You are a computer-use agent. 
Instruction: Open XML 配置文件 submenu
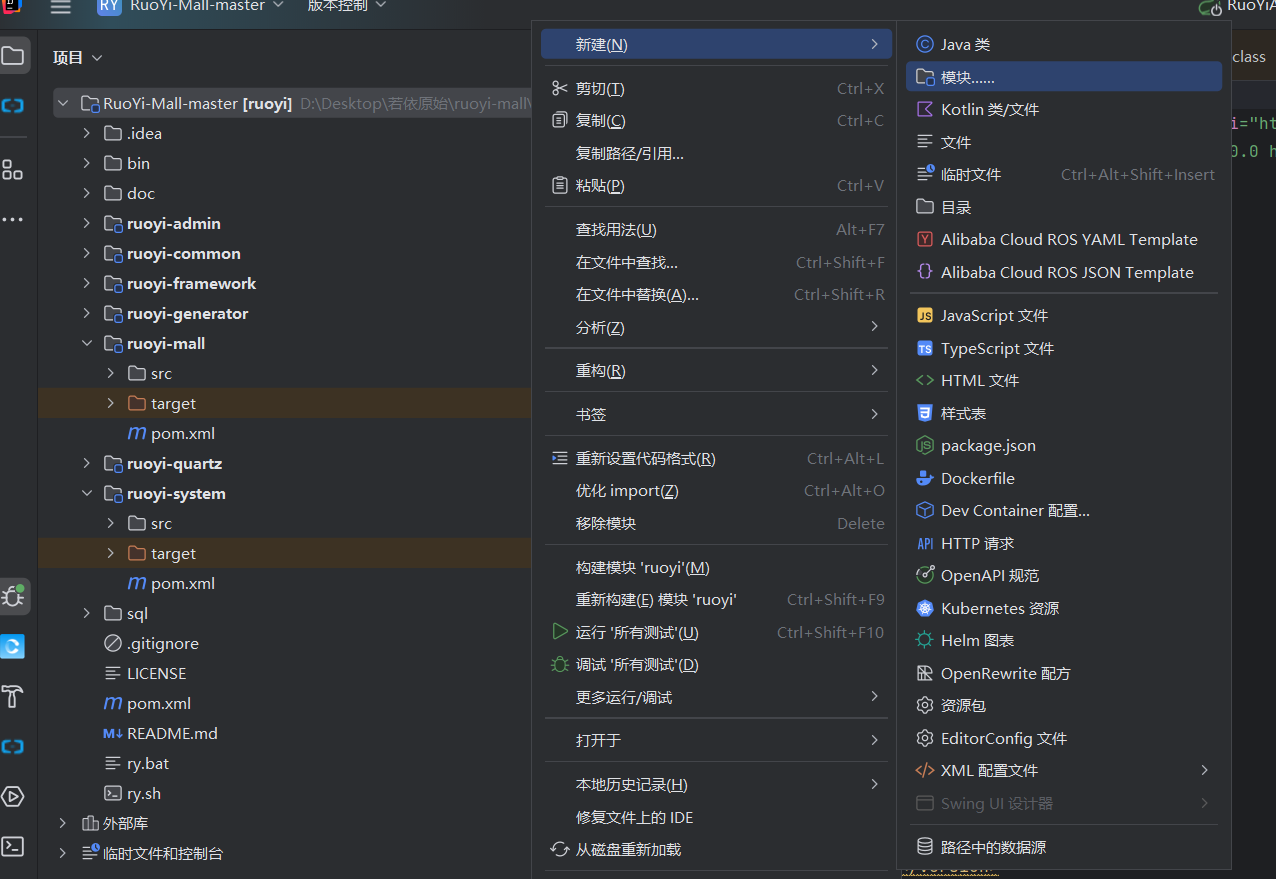[1064, 770]
